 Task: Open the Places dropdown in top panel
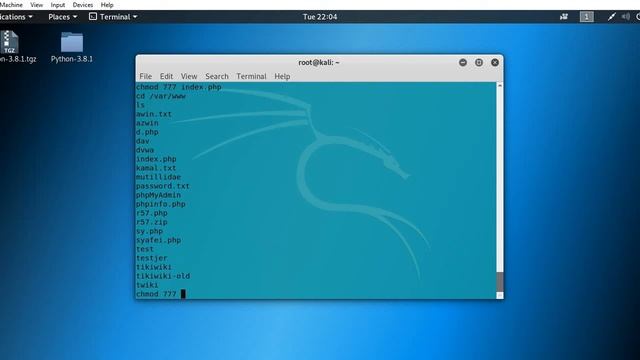coord(62,17)
